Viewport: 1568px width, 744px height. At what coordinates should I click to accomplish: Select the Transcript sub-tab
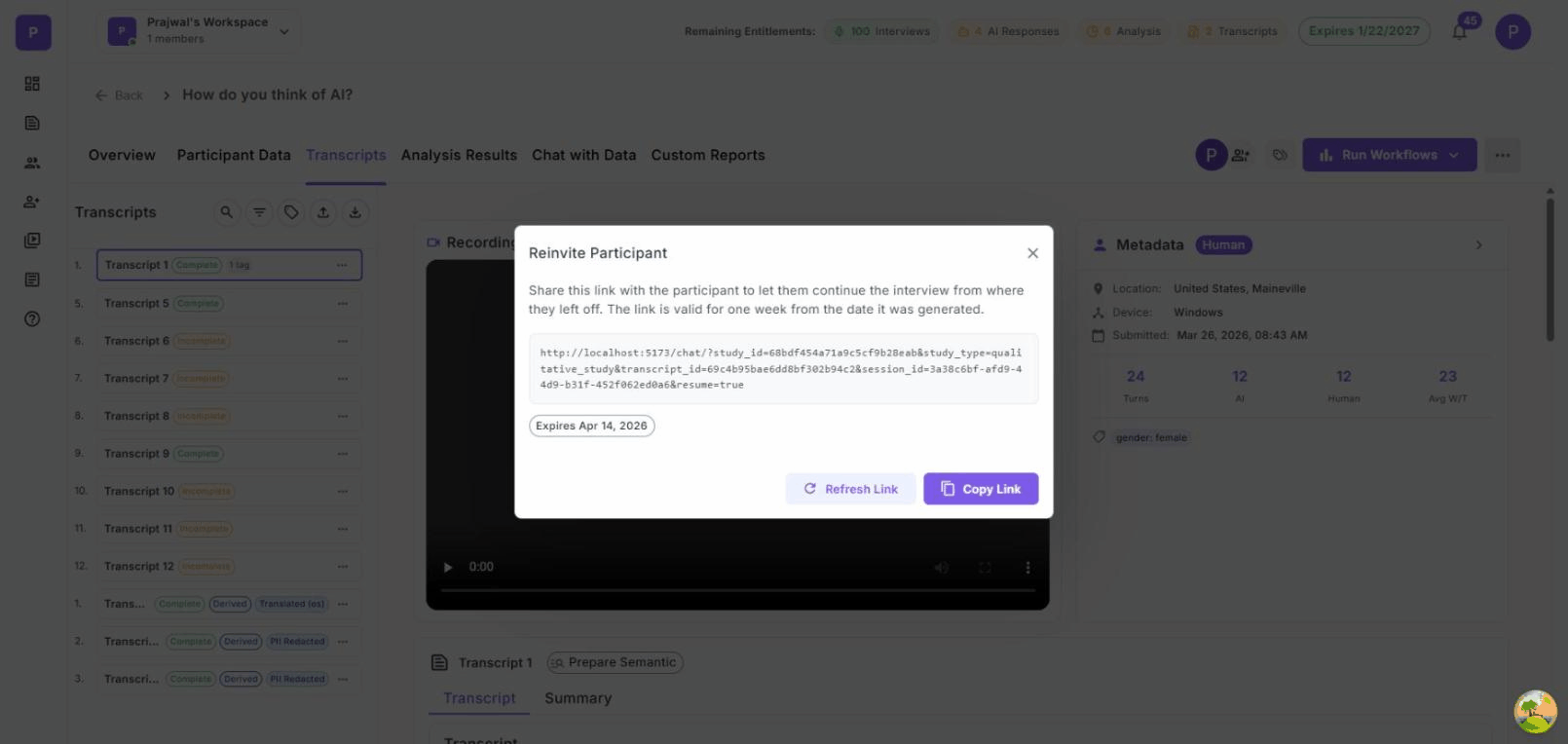point(479,698)
